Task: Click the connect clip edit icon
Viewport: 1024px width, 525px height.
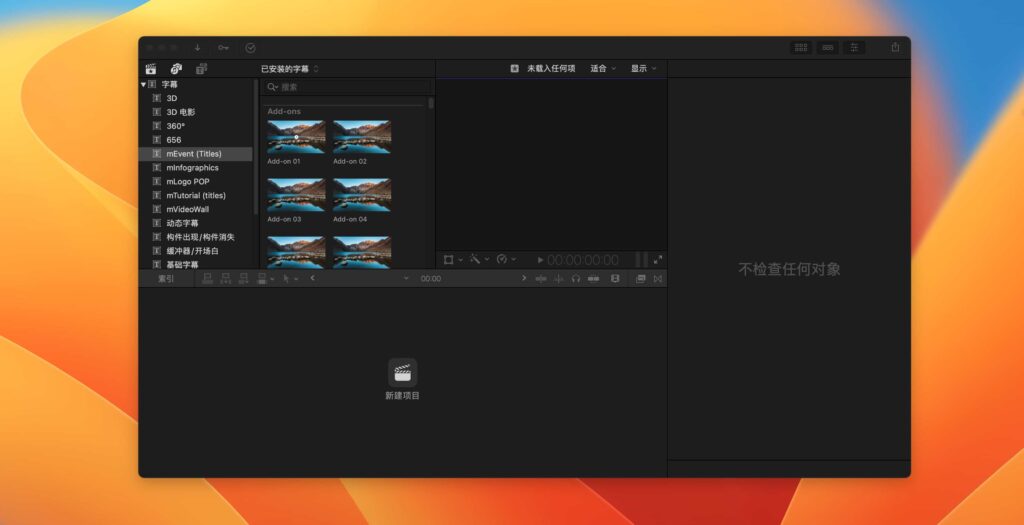Action: coord(208,279)
